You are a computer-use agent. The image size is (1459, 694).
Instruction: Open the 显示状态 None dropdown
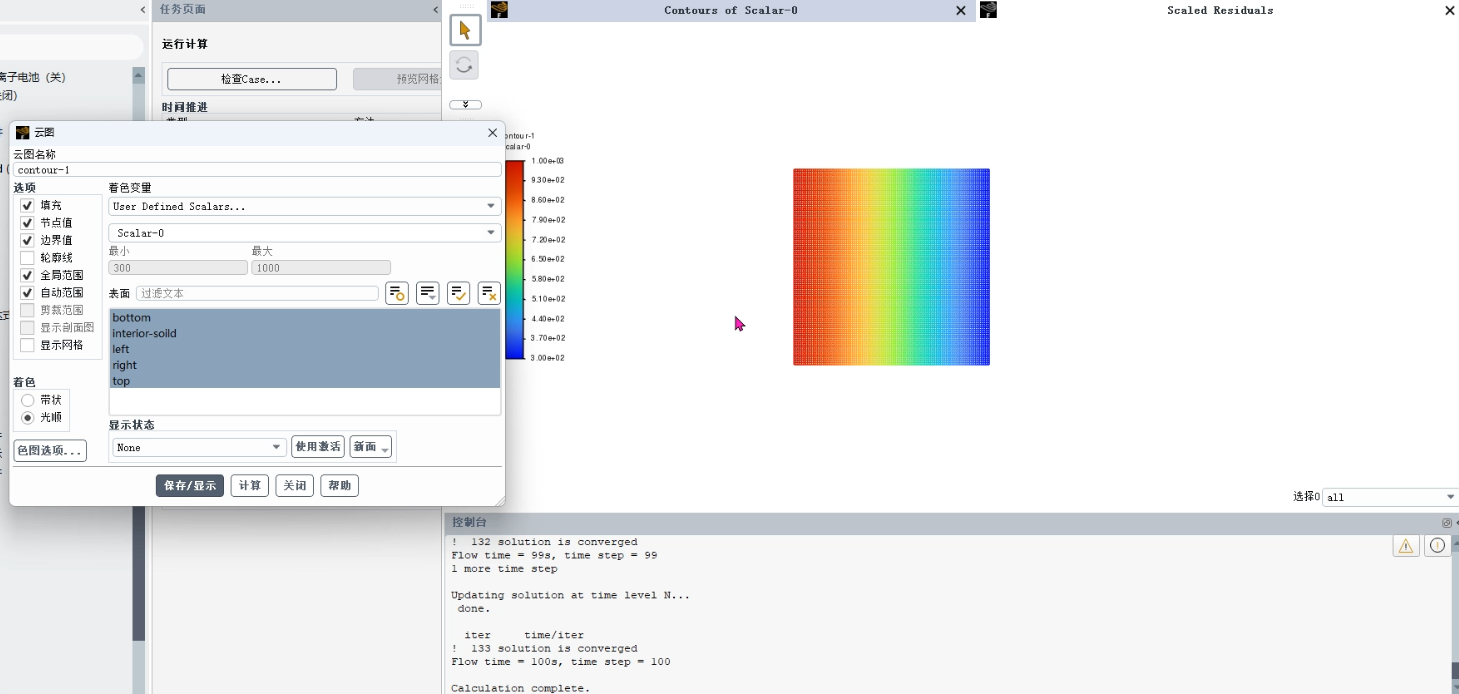click(x=199, y=447)
